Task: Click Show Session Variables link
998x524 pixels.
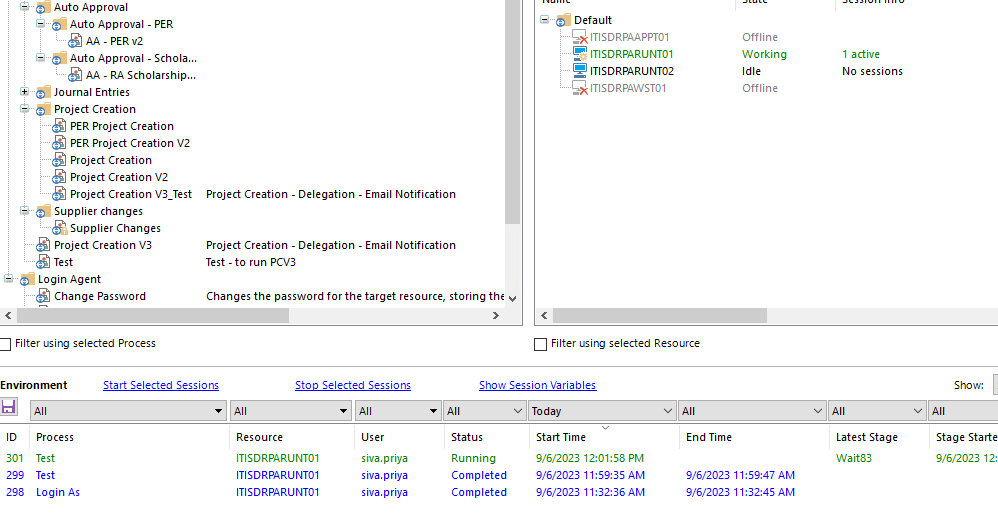Action: coord(537,385)
